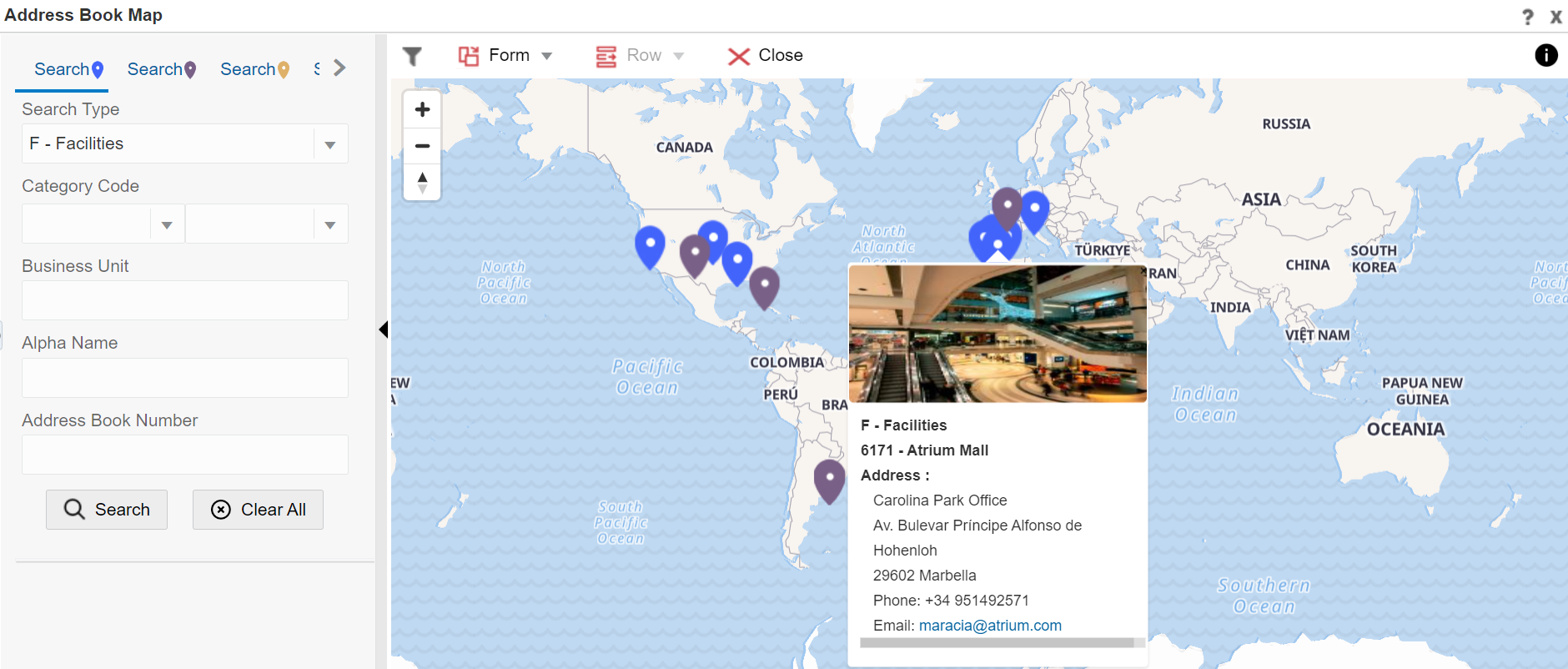1568x669 pixels.
Task: Click 'F - Facilities' popup heading
Action: click(904, 425)
